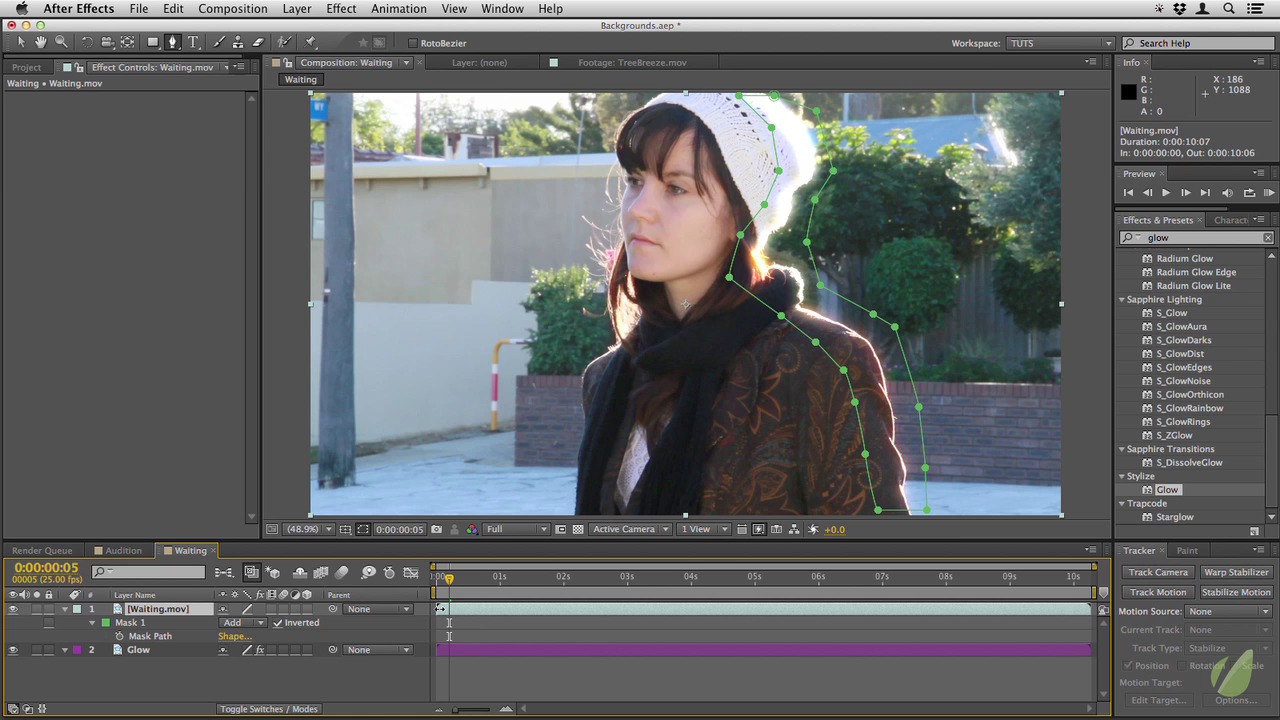Select the Hand tool

(x=41, y=42)
